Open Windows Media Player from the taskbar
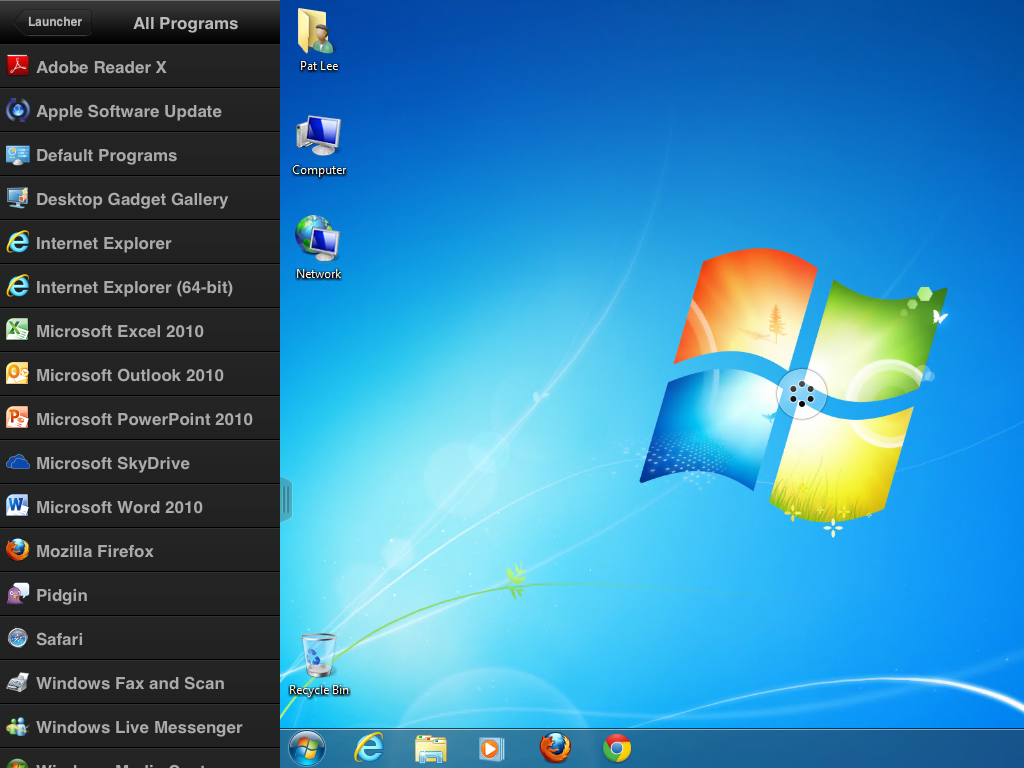 [x=491, y=748]
